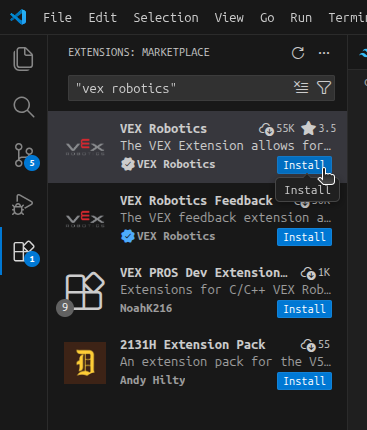The image size is (367, 430).
Task: Open the Run and Debug view
Action: (23, 204)
